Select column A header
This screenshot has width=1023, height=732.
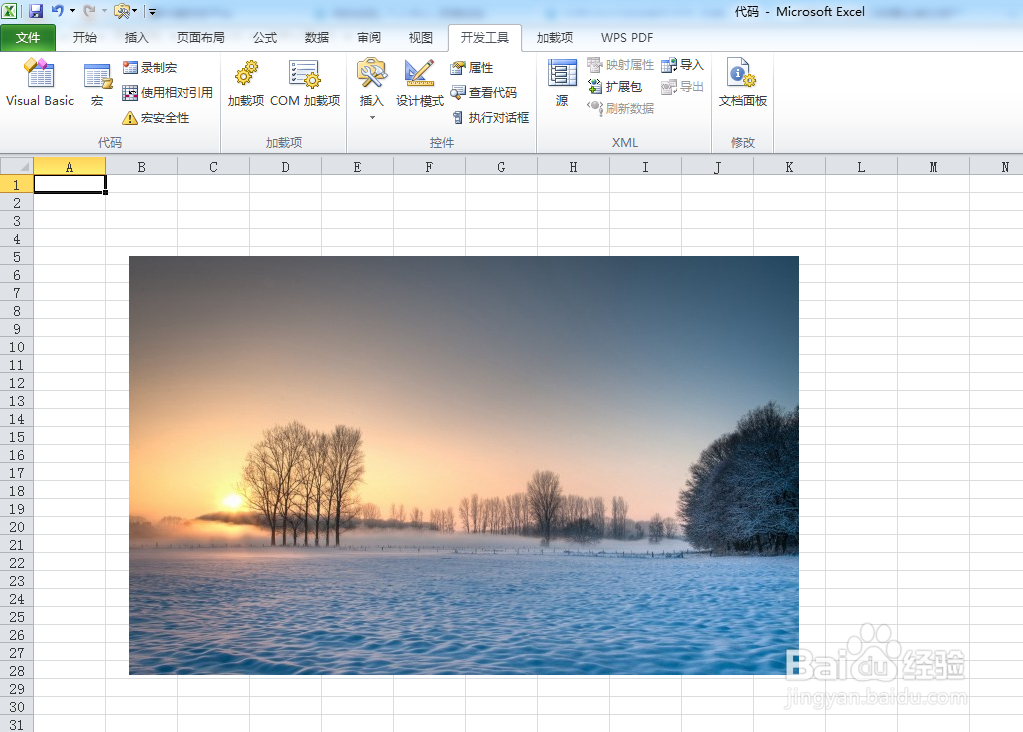[69, 167]
